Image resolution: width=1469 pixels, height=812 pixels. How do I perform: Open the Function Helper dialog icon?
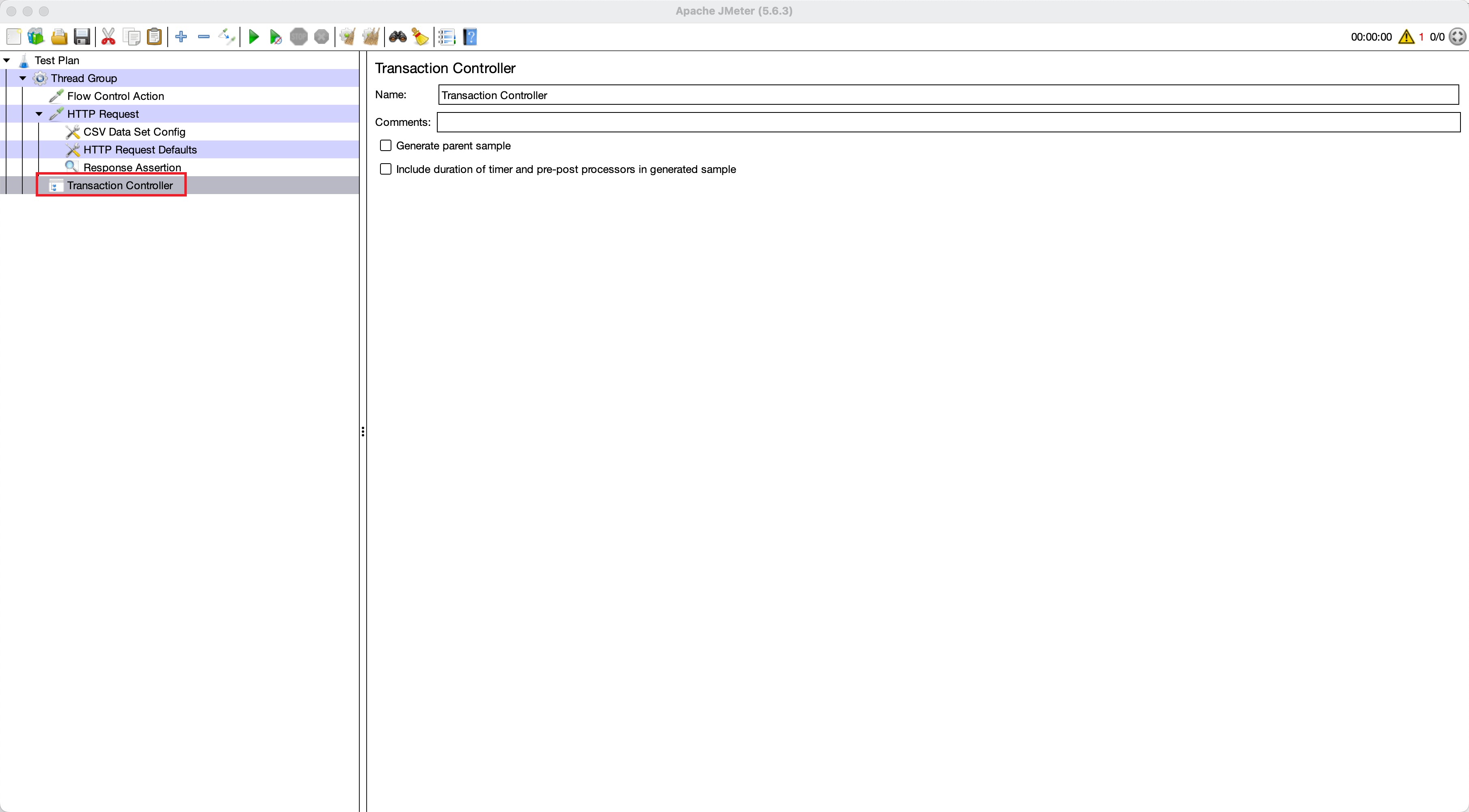(x=447, y=37)
